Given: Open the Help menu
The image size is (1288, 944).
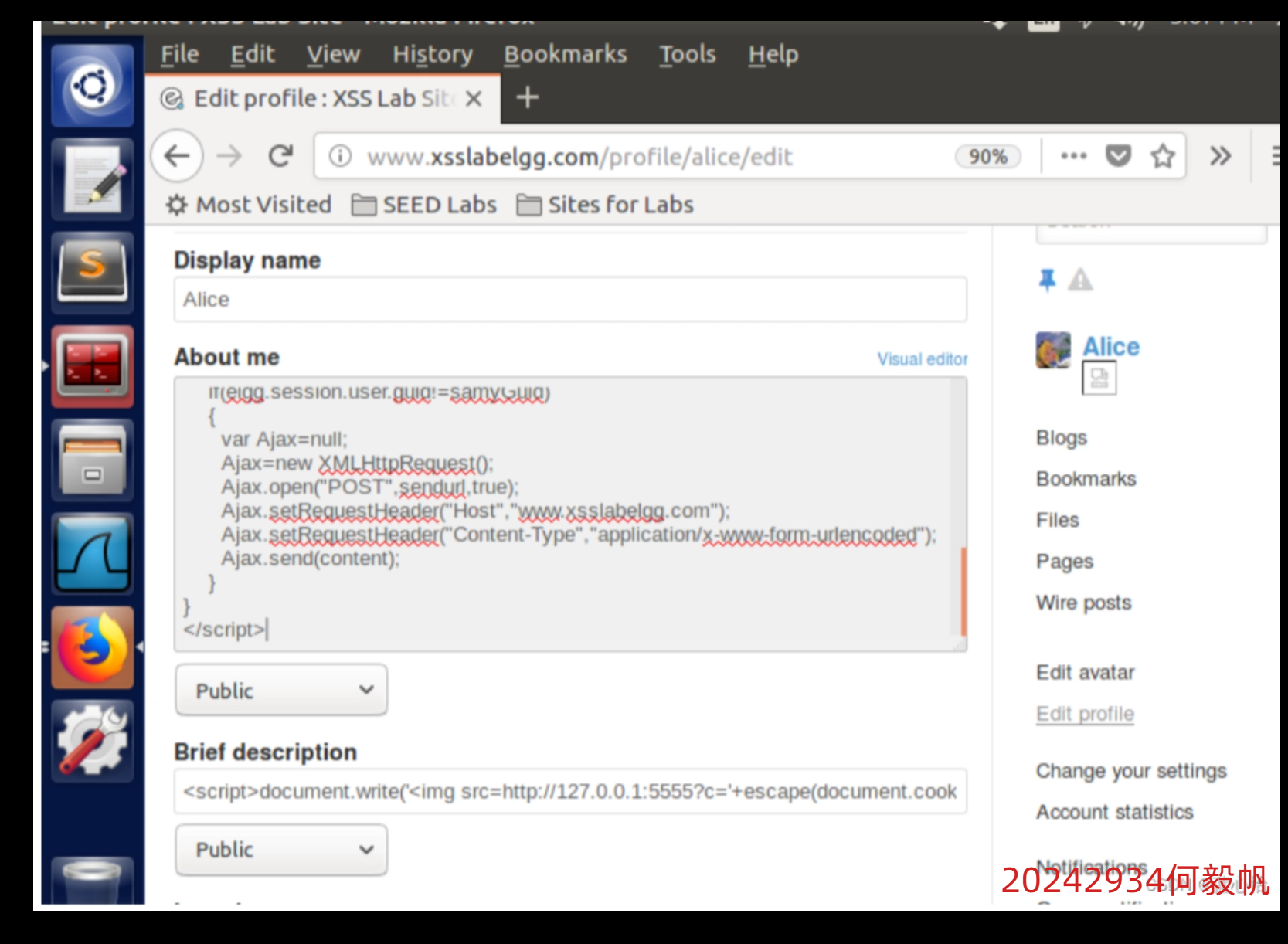Looking at the screenshot, I should point(773,54).
